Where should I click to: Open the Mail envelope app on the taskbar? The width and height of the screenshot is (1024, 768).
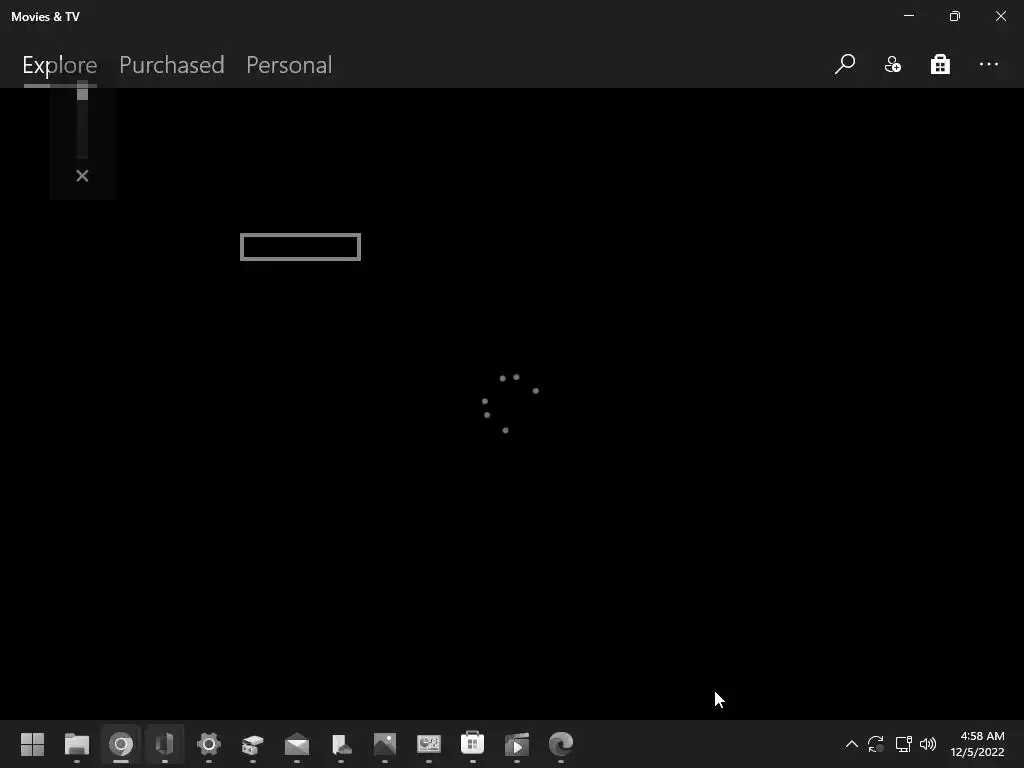tap(297, 744)
